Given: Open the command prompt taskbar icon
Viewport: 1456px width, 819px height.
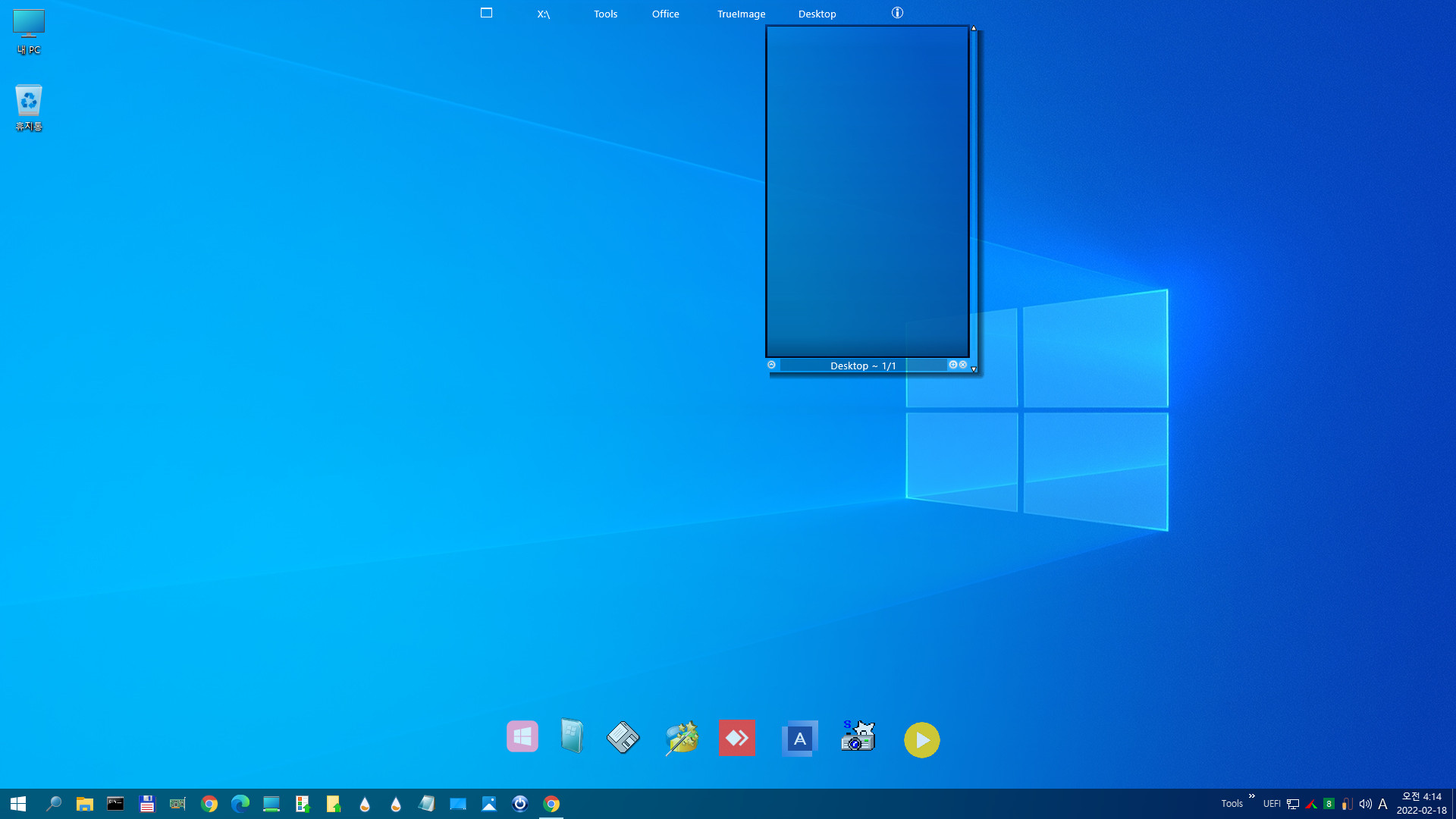Looking at the screenshot, I should coord(115,804).
